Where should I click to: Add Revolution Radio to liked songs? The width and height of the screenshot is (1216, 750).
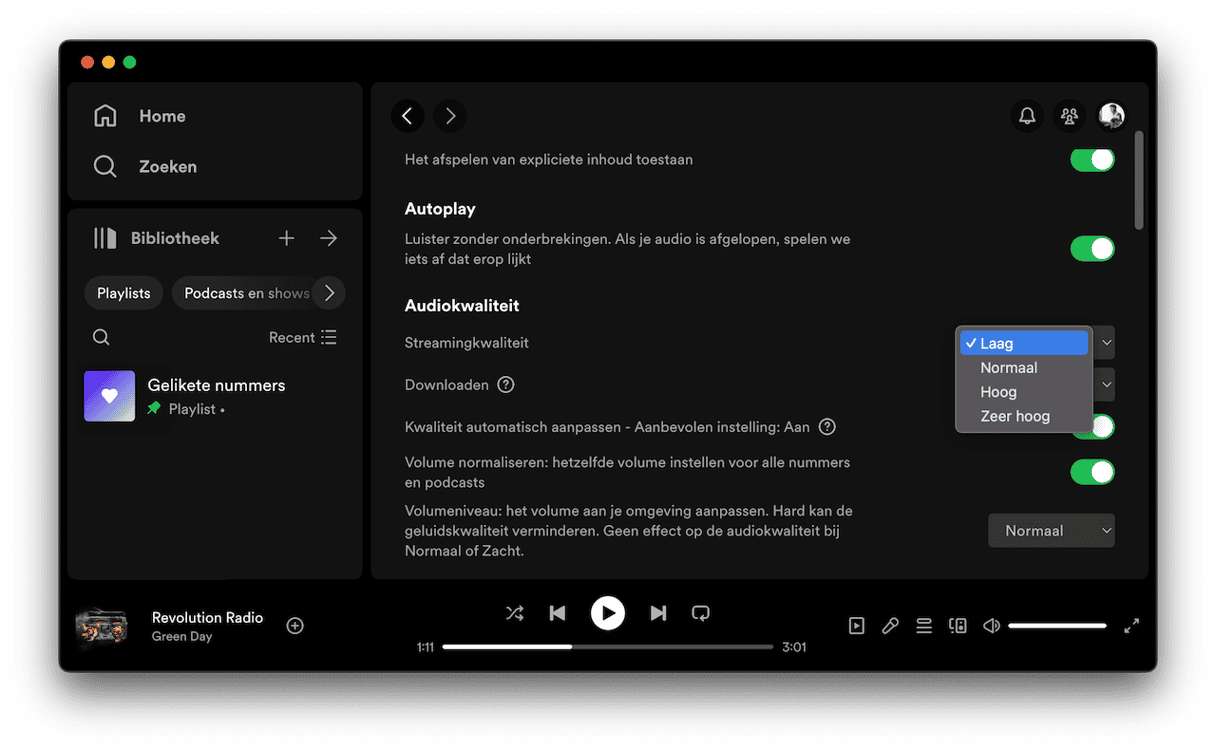295,626
